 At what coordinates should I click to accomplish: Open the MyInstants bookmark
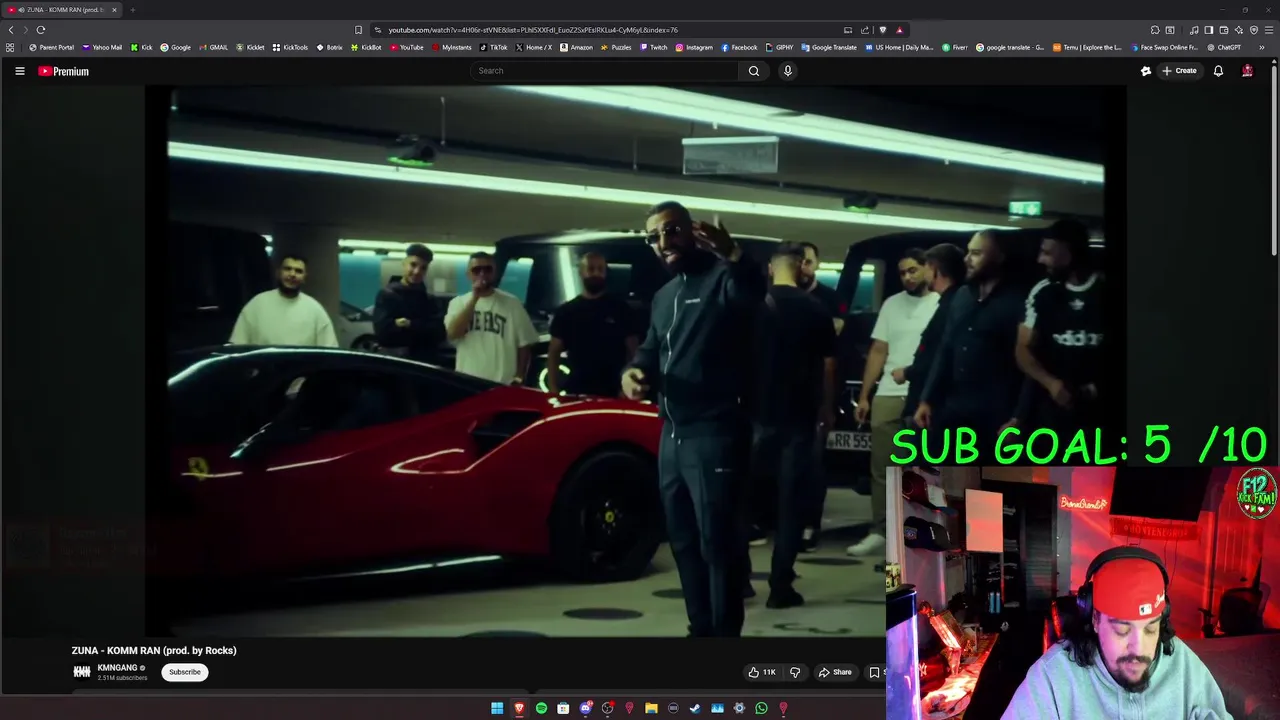click(x=452, y=47)
